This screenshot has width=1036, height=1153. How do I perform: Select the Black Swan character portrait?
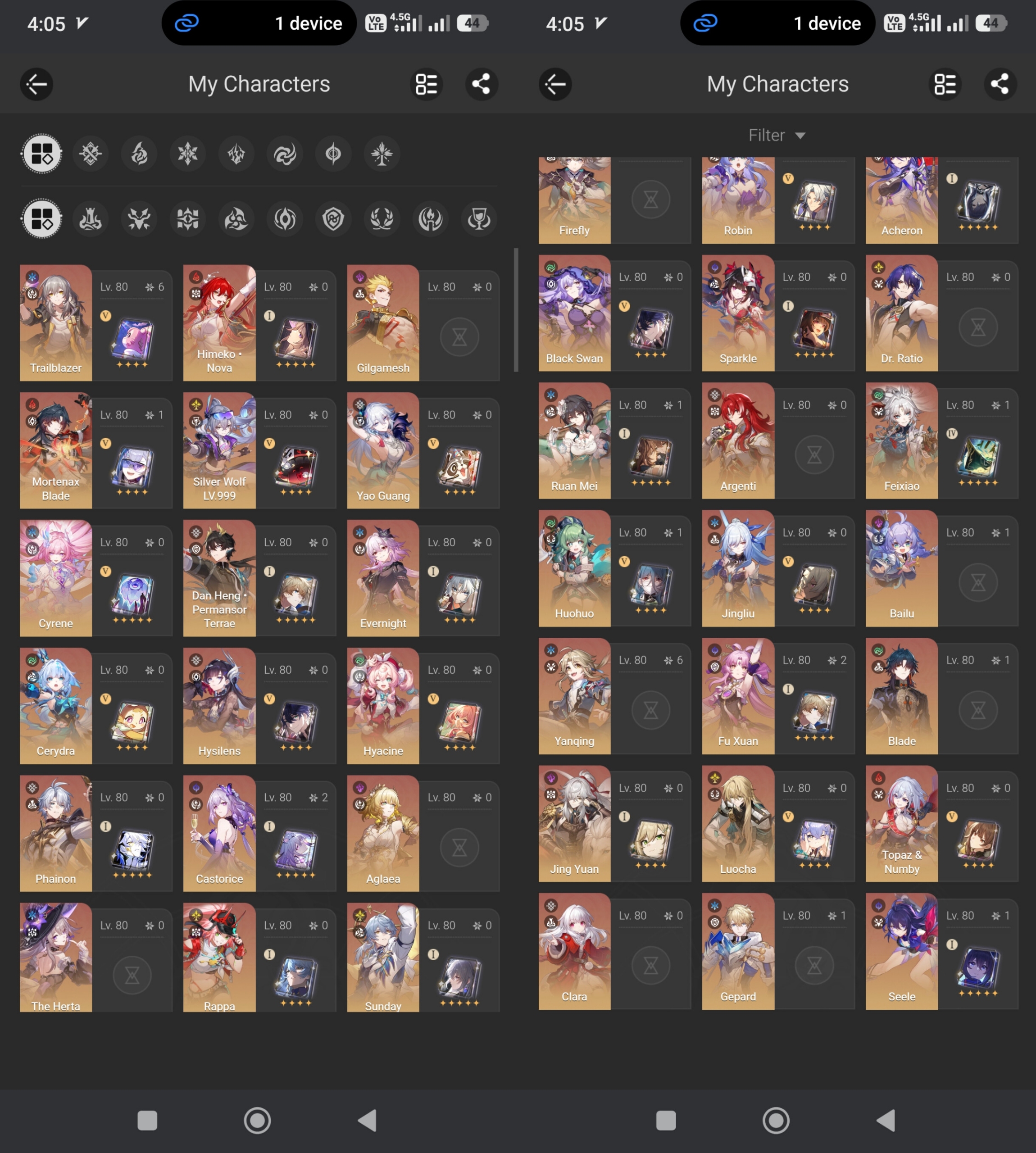(x=574, y=313)
